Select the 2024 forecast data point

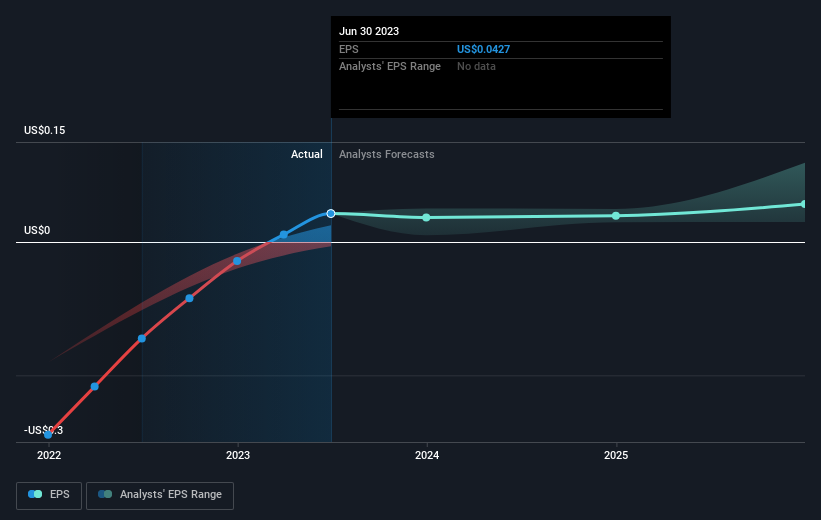pos(426,217)
